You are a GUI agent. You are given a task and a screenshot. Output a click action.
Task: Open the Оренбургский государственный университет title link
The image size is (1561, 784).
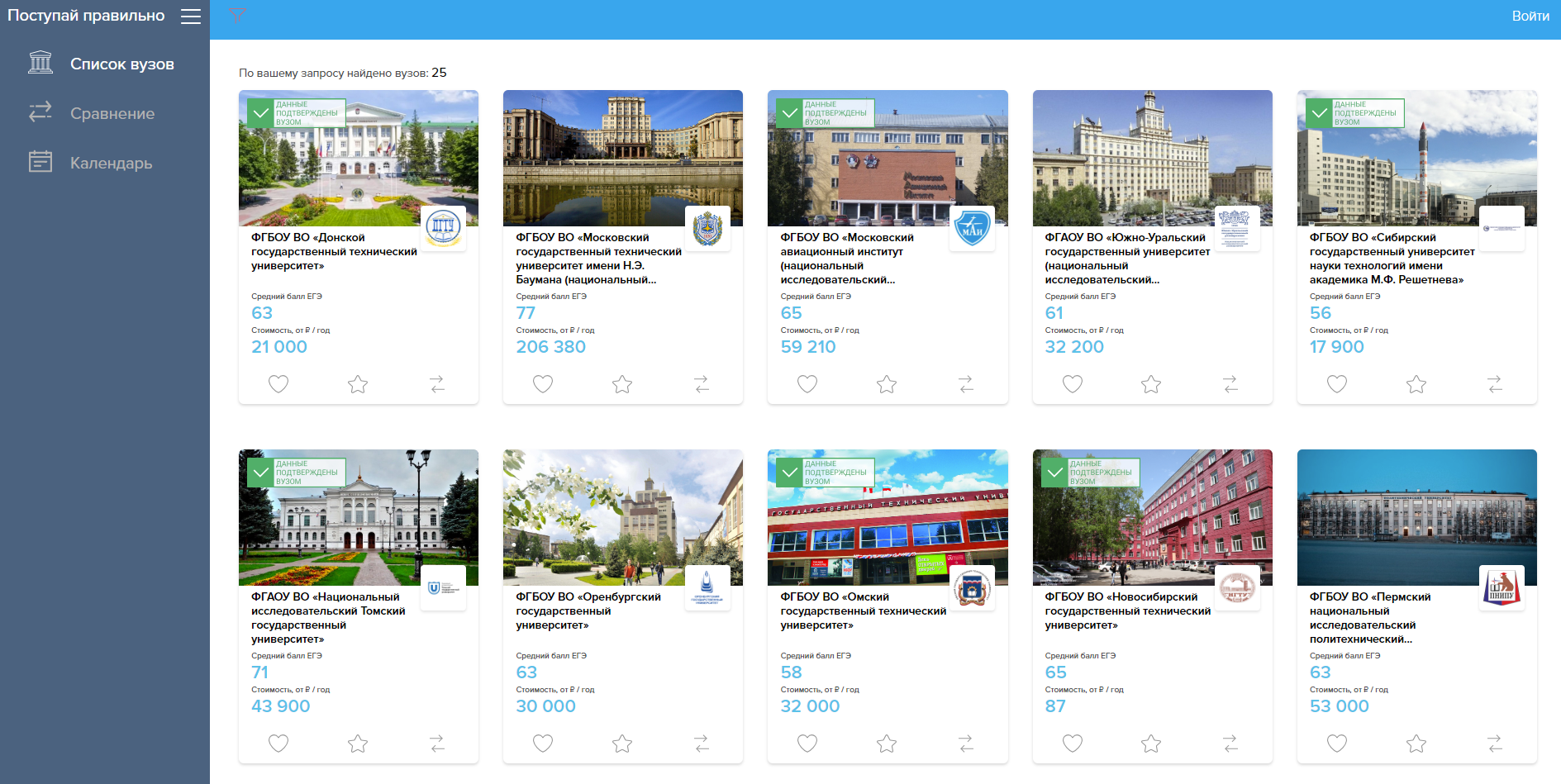coord(588,611)
